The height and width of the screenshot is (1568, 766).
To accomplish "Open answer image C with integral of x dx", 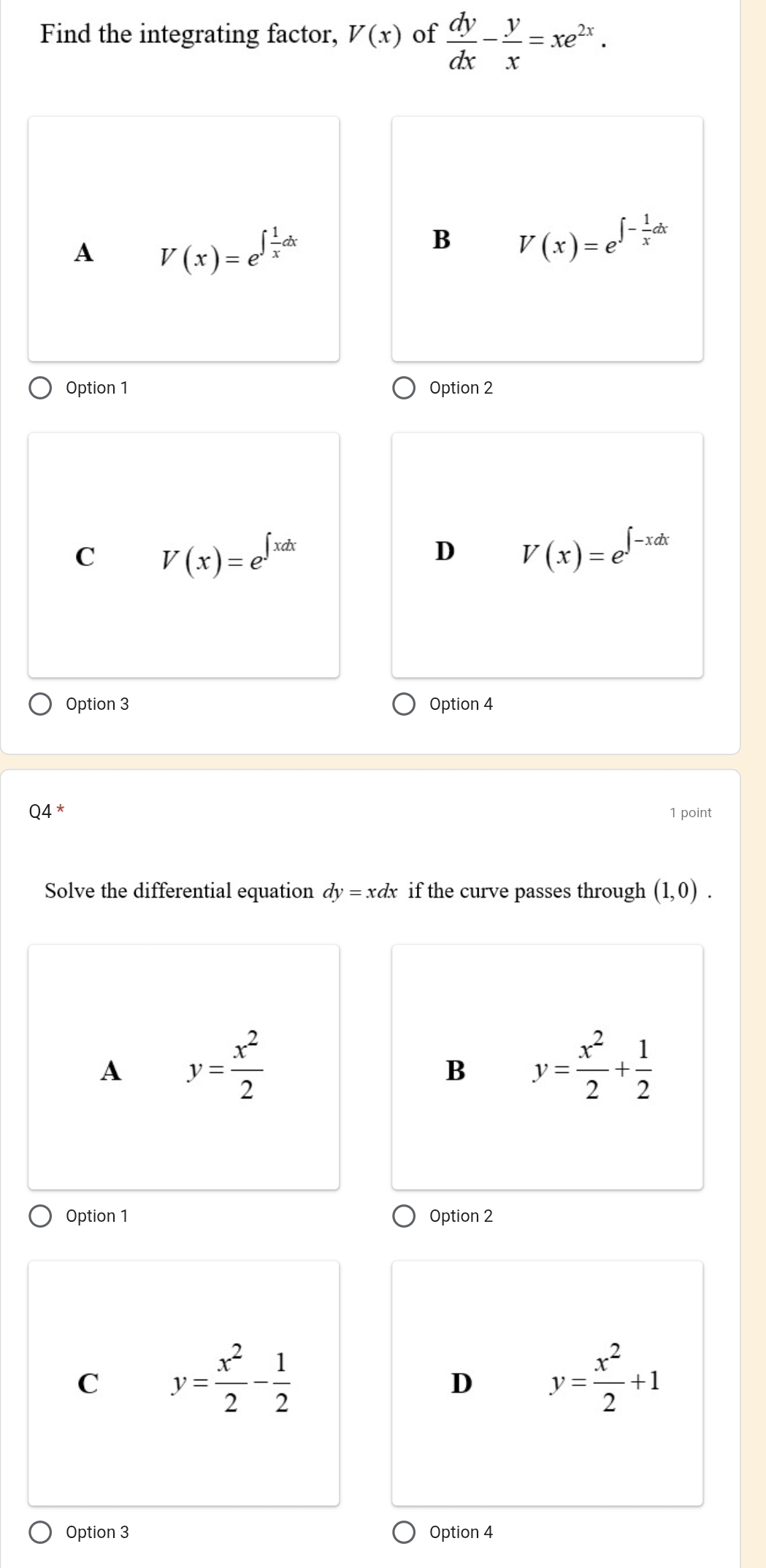I will pos(184,555).
